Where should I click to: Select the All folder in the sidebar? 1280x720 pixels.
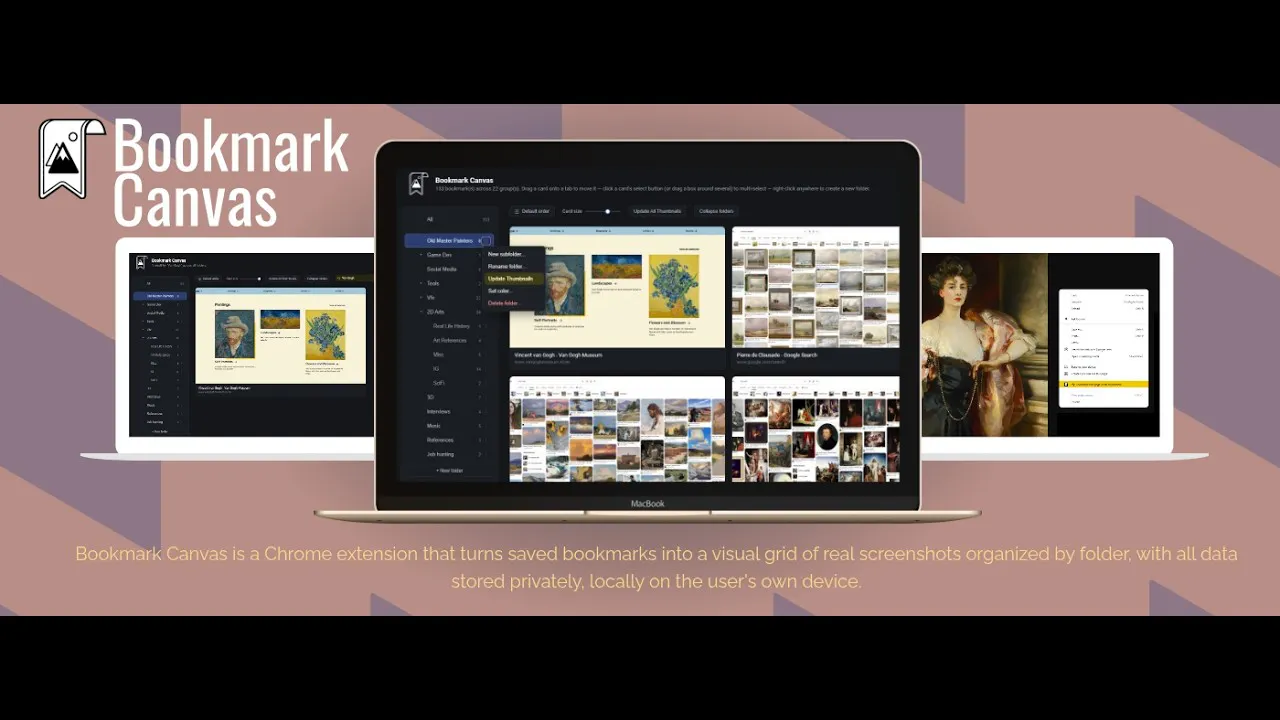[x=449, y=219]
